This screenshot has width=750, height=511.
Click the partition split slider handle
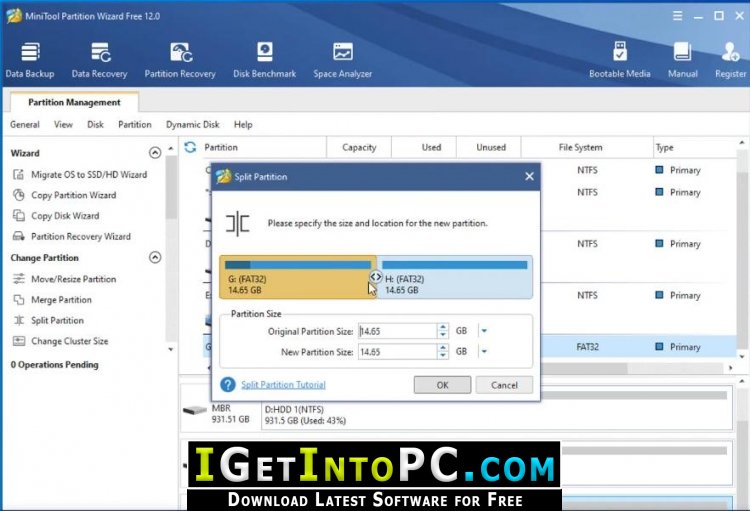click(376, 277)
